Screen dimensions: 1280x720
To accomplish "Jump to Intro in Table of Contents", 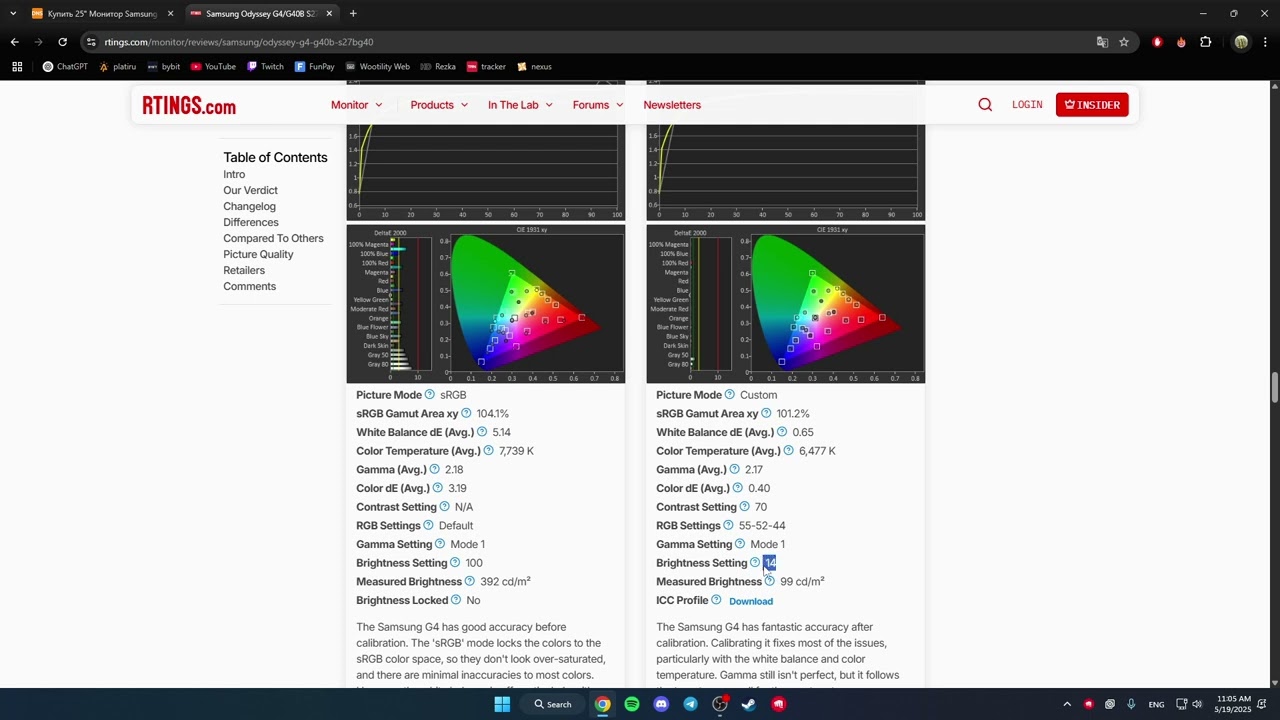I will (x=234, y=174).
